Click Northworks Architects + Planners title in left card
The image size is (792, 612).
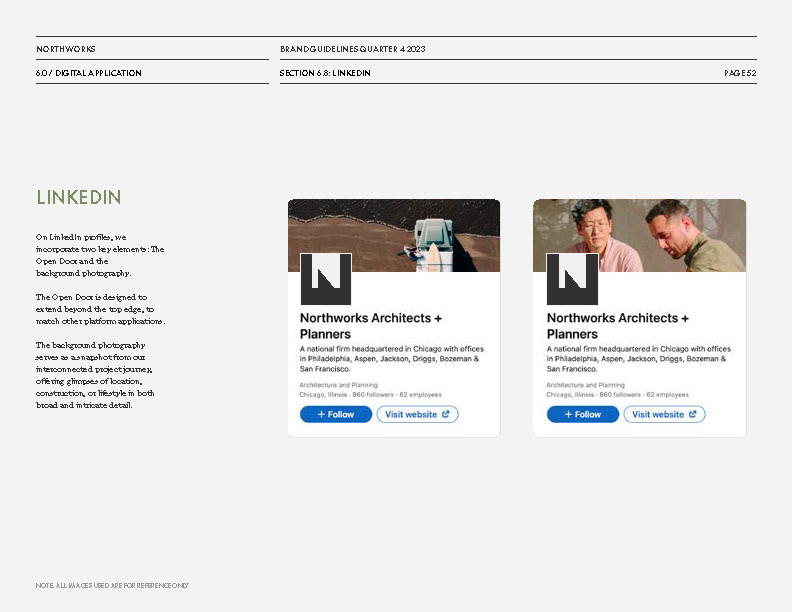371,326
